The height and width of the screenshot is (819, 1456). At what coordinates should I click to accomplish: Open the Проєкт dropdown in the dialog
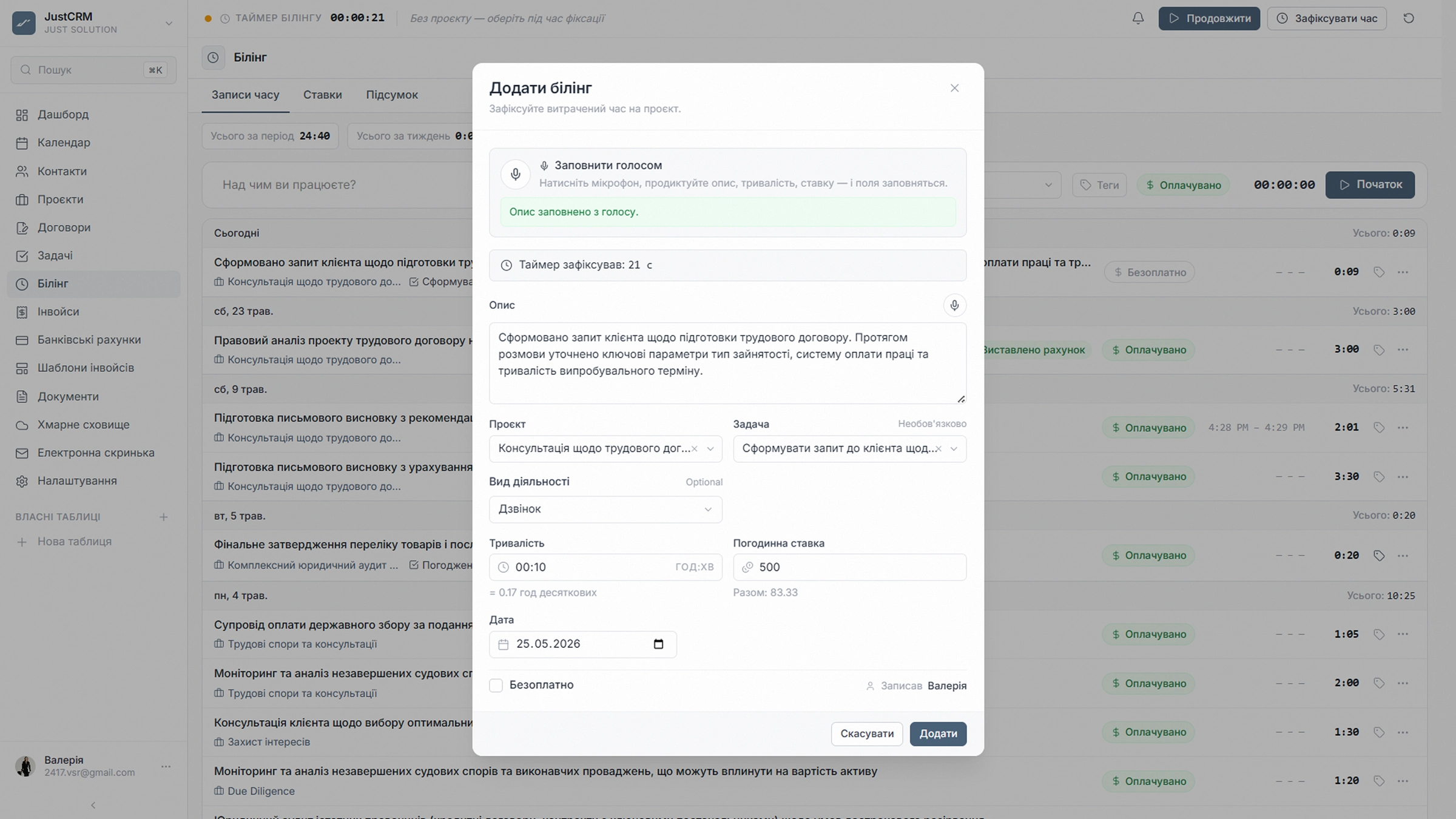click(605, 449)
